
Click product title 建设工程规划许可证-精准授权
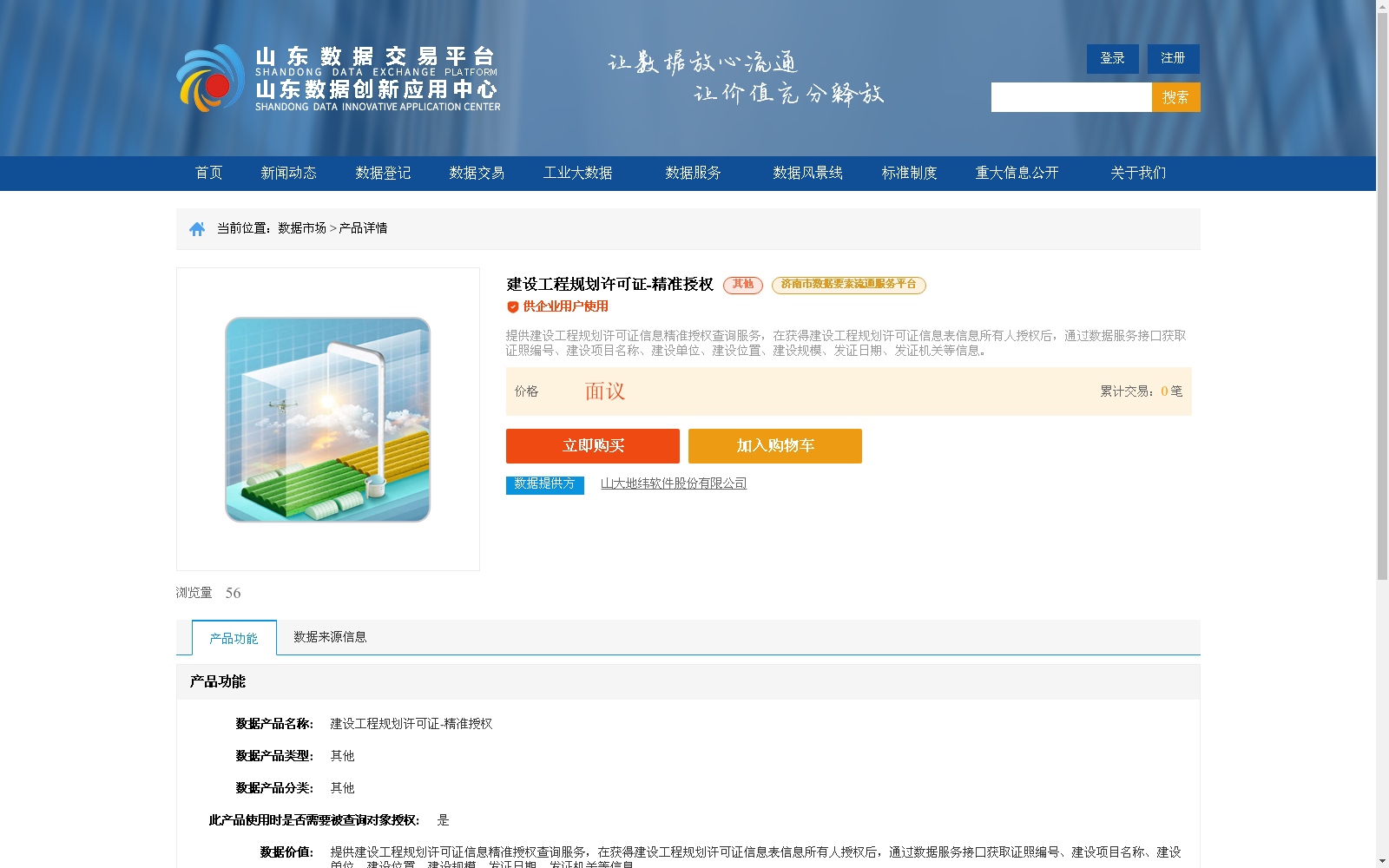610,285
